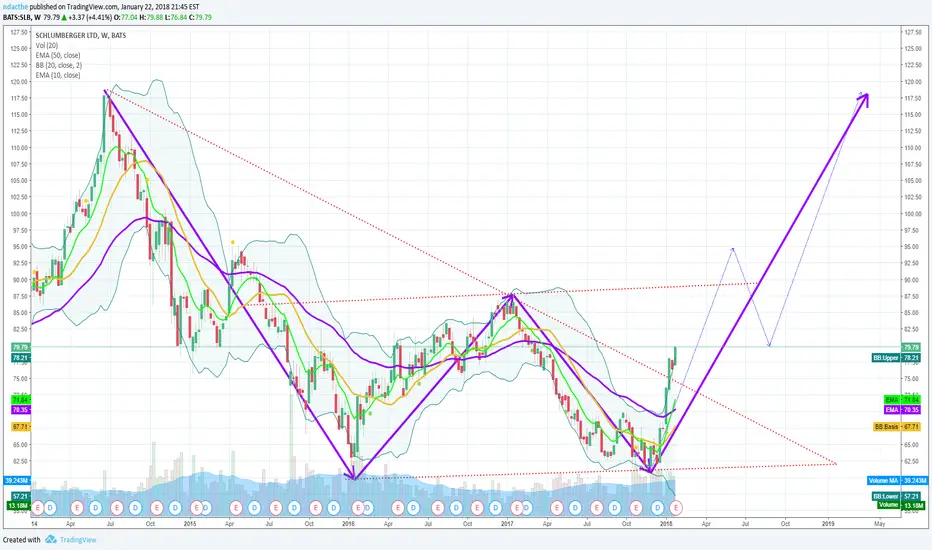Click the 127.50 label on right price axis

(913, 32)
